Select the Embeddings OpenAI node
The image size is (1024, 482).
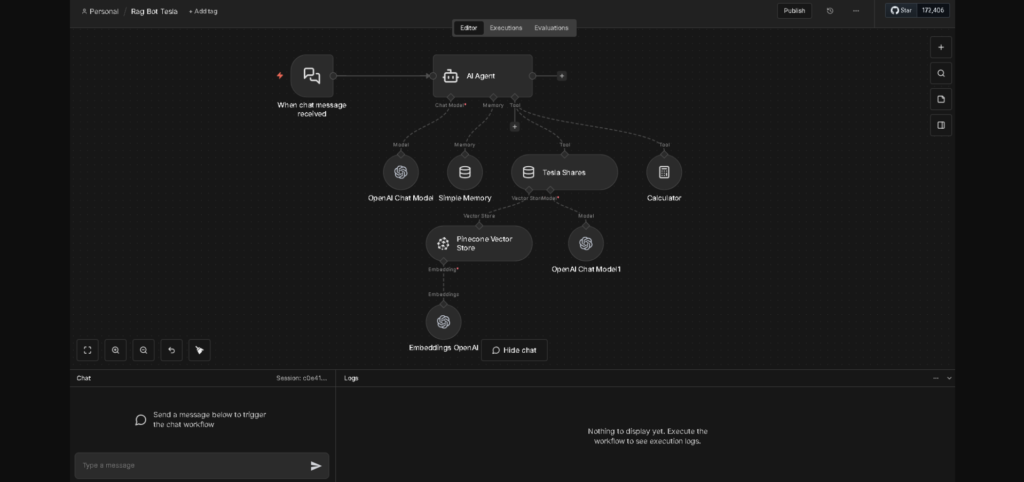[x=443, y=321]
